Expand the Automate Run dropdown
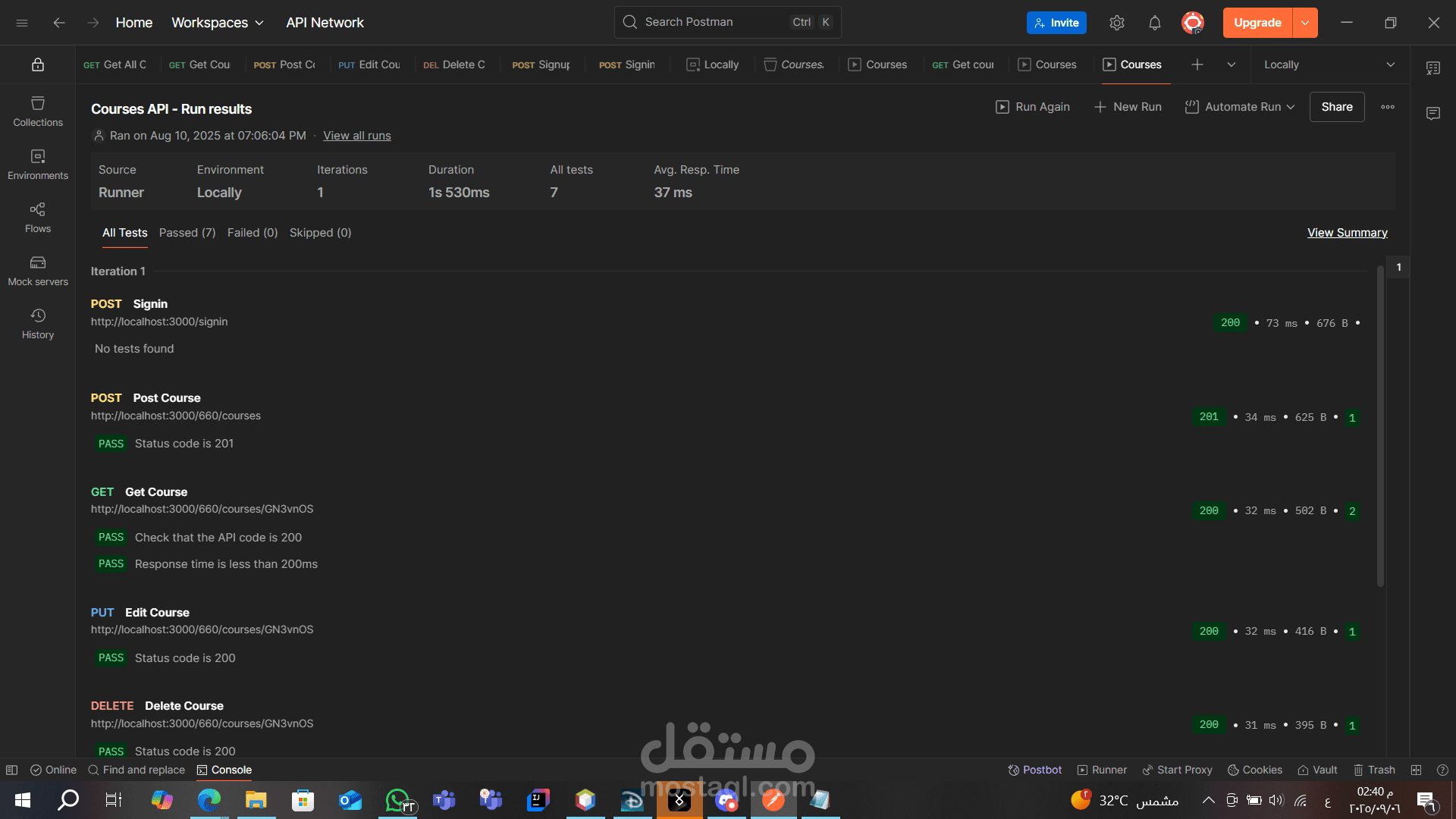 click(1240, 107)
